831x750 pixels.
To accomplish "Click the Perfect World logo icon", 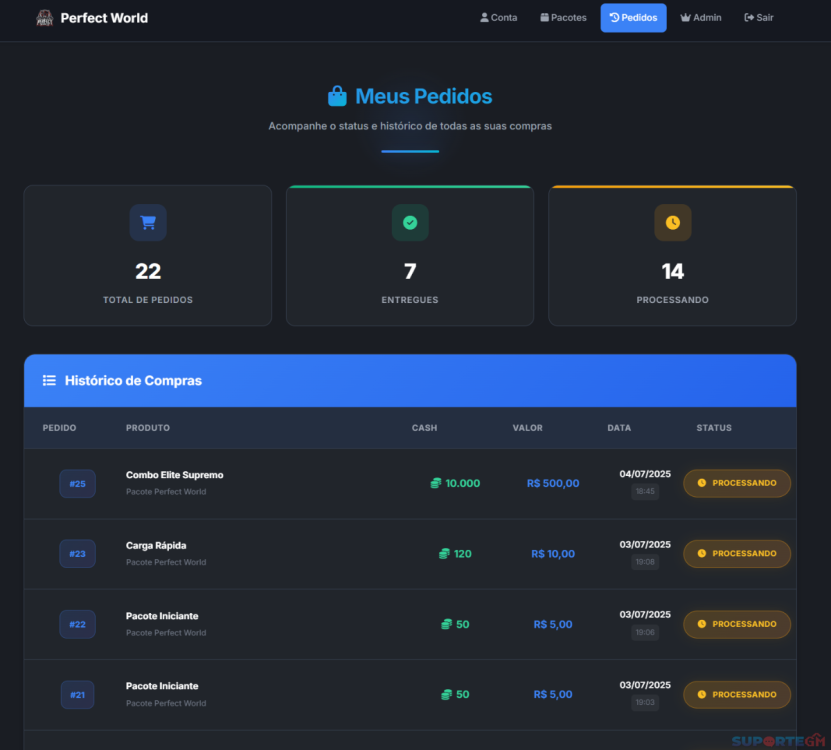I will point(44,18).
